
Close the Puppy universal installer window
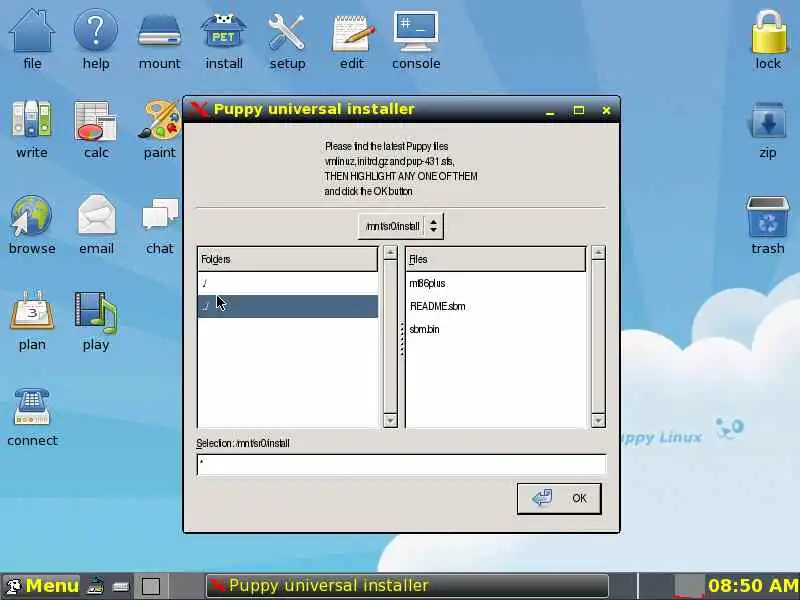click(x=606, y=110)
